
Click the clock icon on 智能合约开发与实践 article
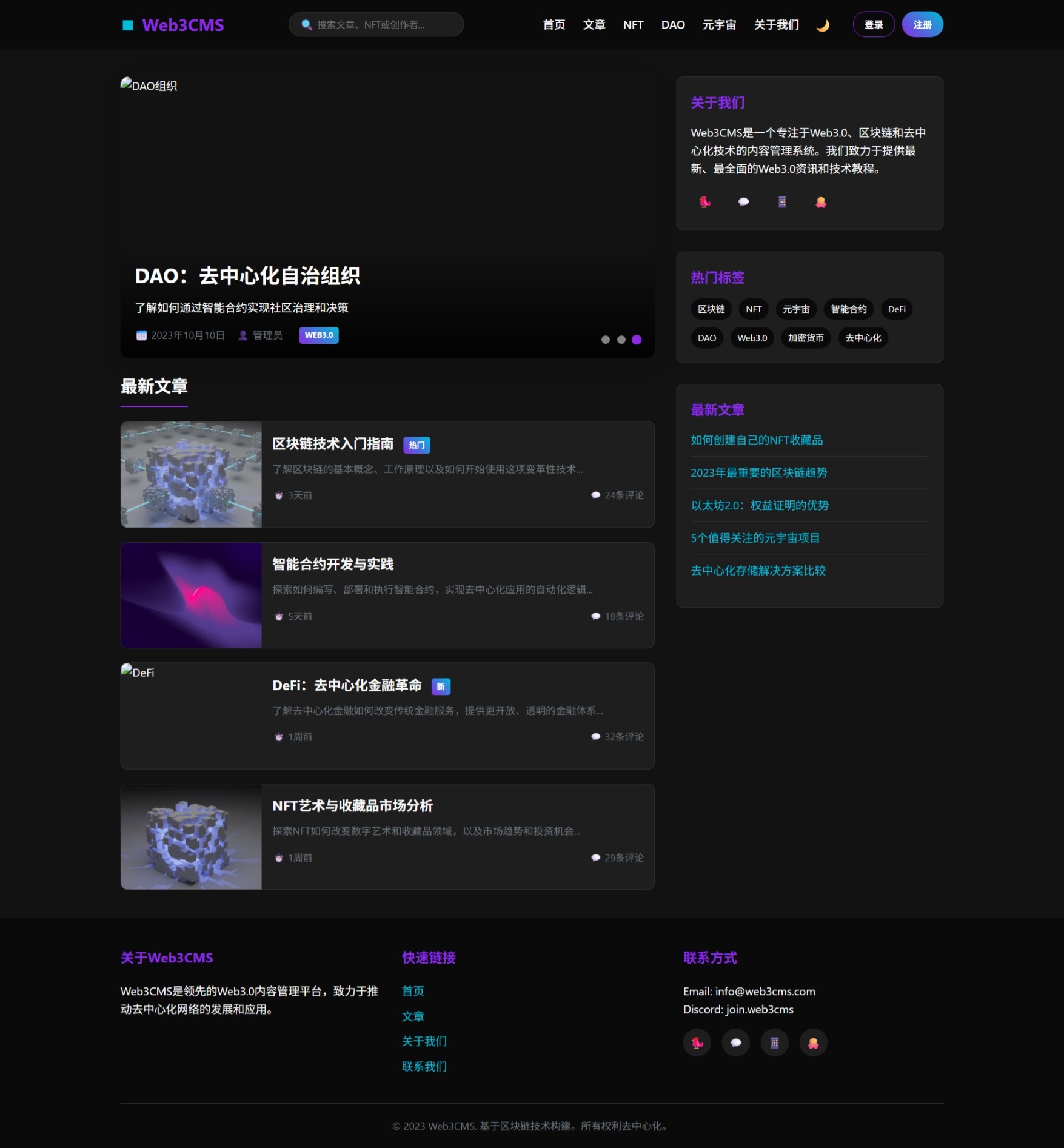(279, 616)
